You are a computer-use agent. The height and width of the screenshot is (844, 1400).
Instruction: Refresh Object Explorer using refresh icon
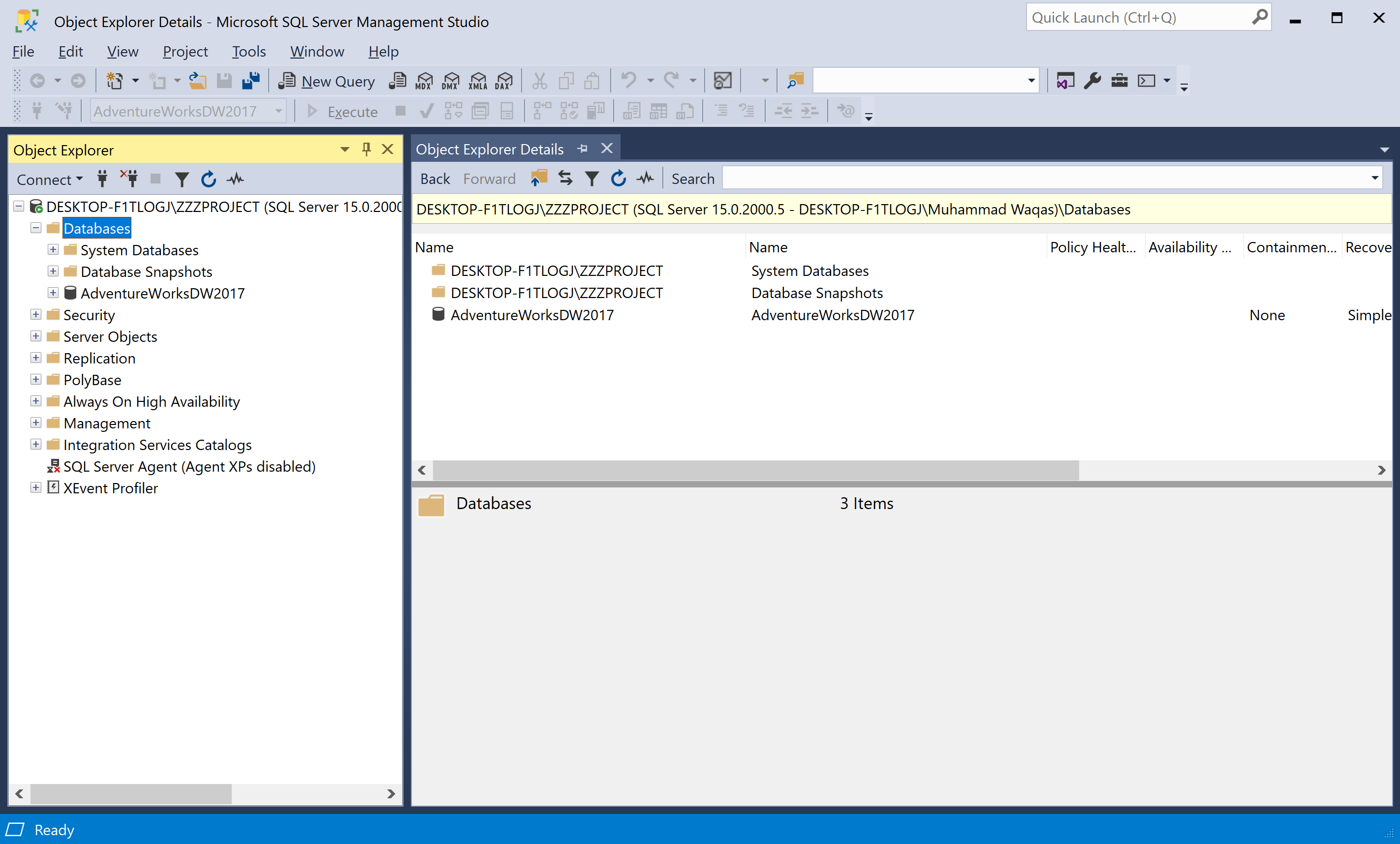[x=209, y=180]
